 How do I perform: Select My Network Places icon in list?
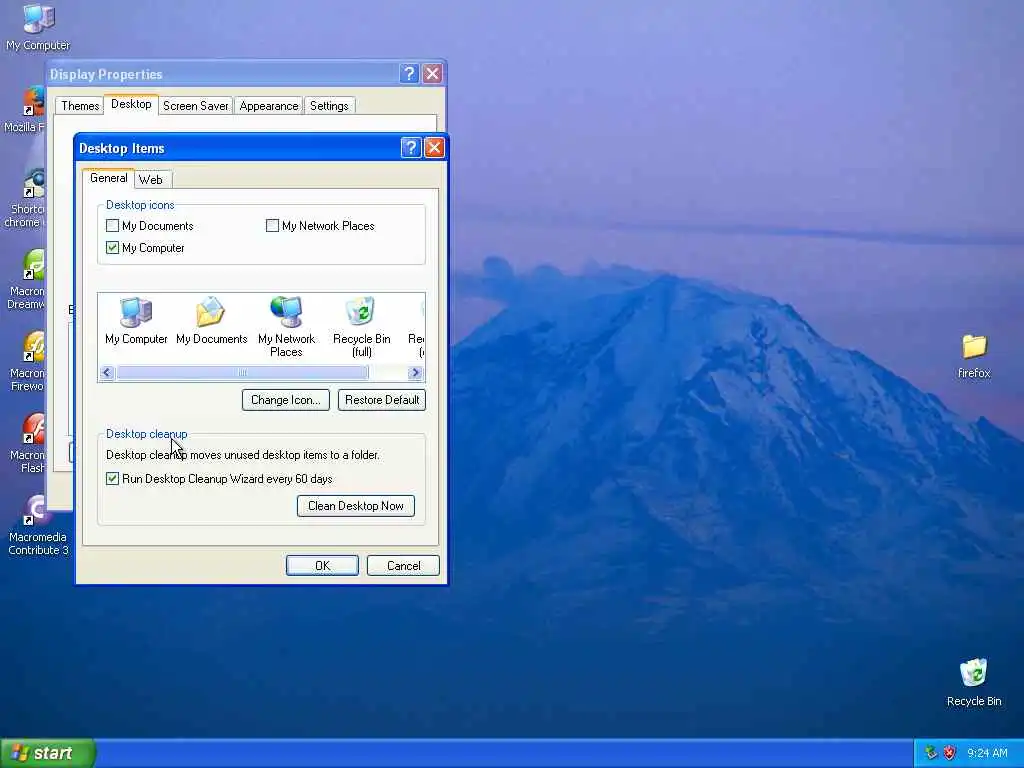(286, 327)
